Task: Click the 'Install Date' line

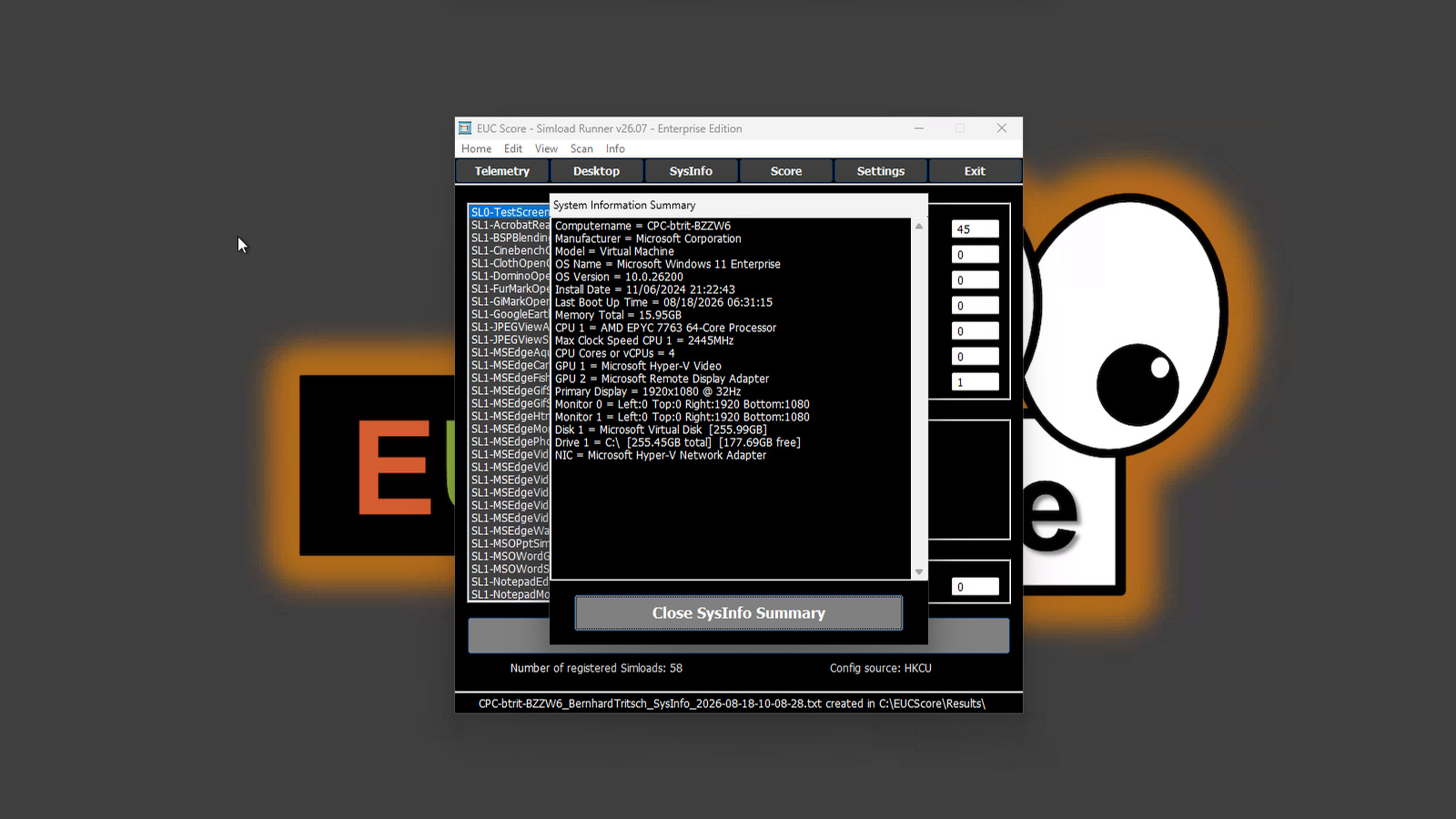Action: tap(645, 289)
